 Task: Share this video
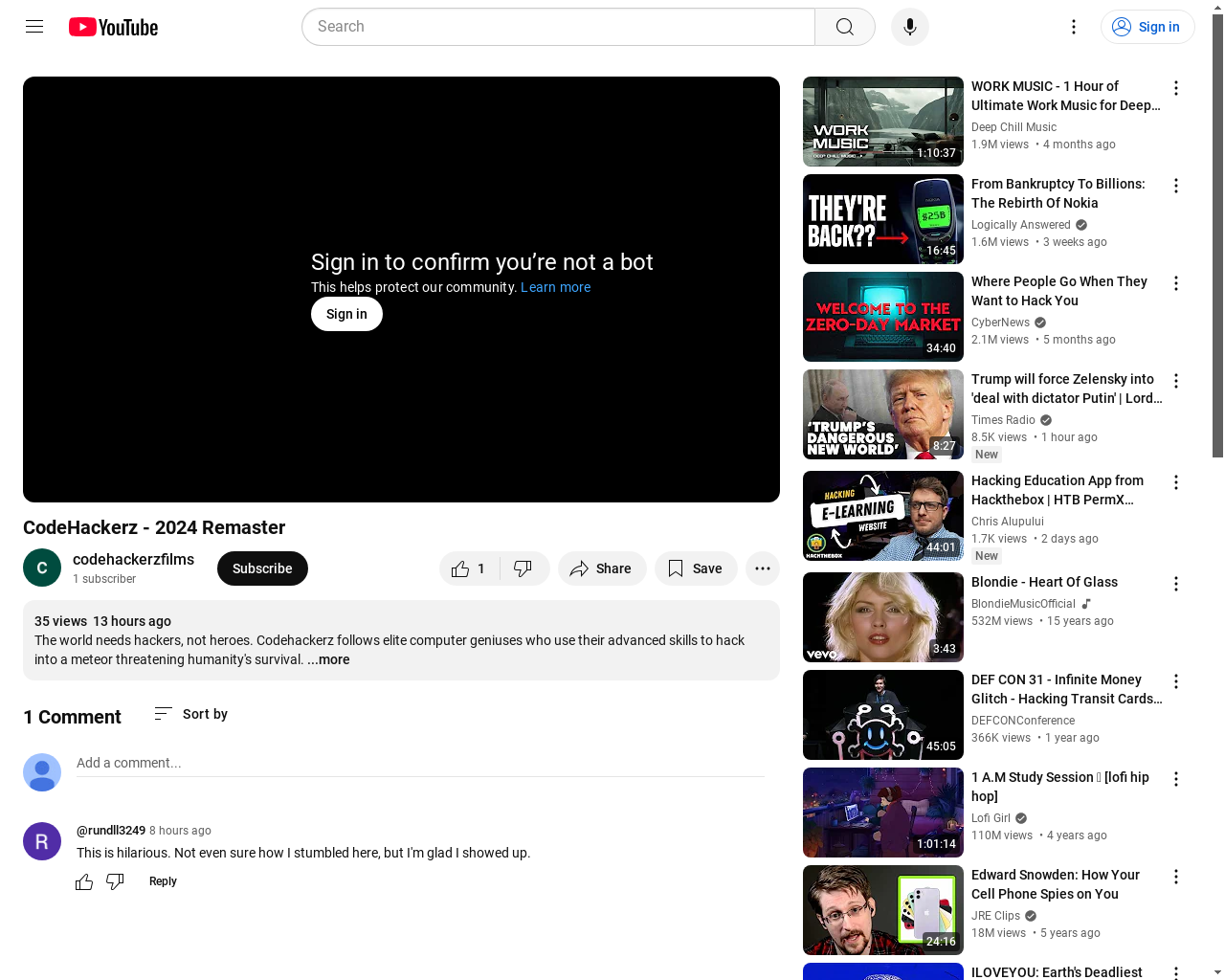(602, 568)
